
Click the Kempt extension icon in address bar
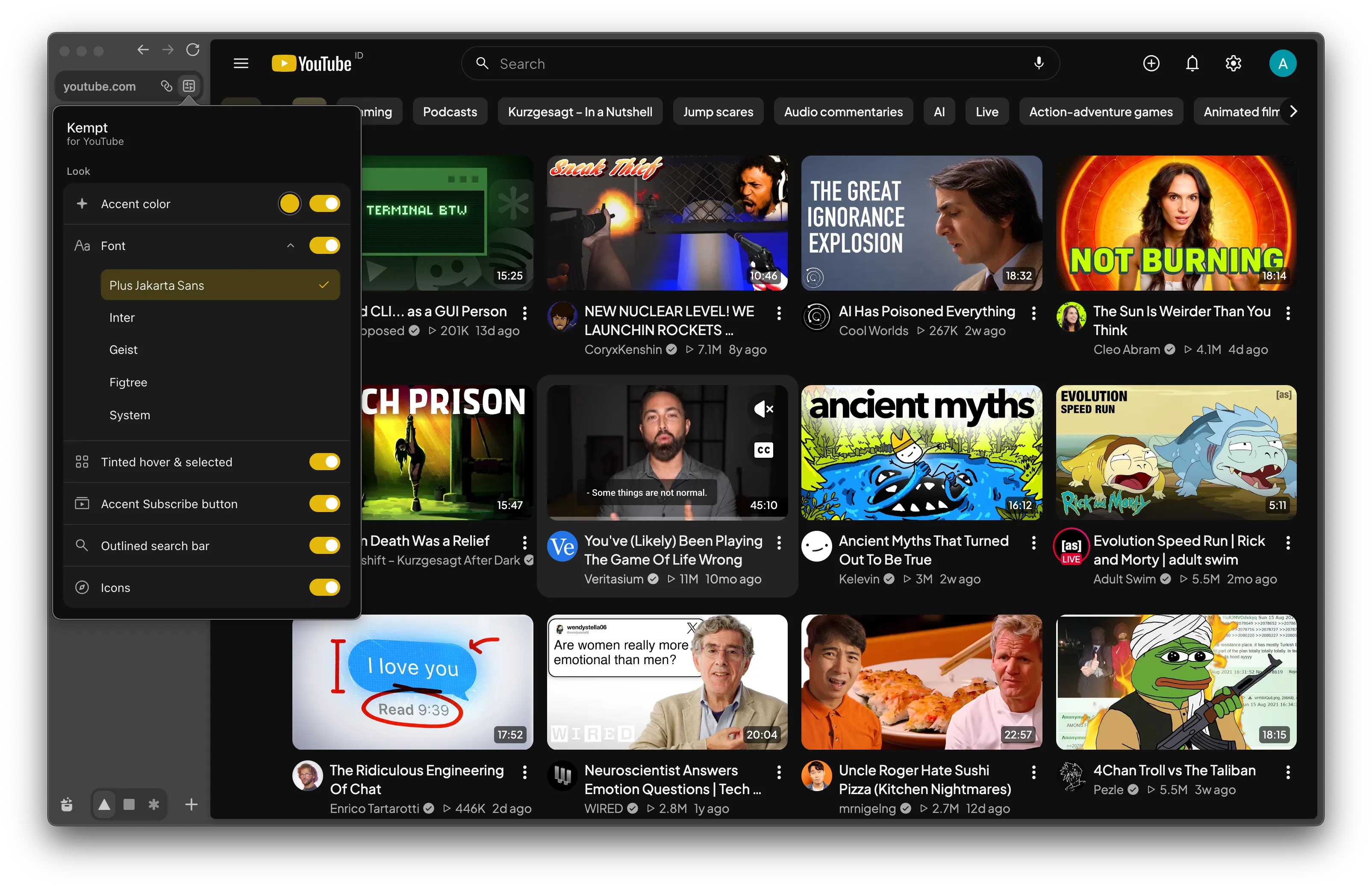pyautogui.click(x=188, y=86)
